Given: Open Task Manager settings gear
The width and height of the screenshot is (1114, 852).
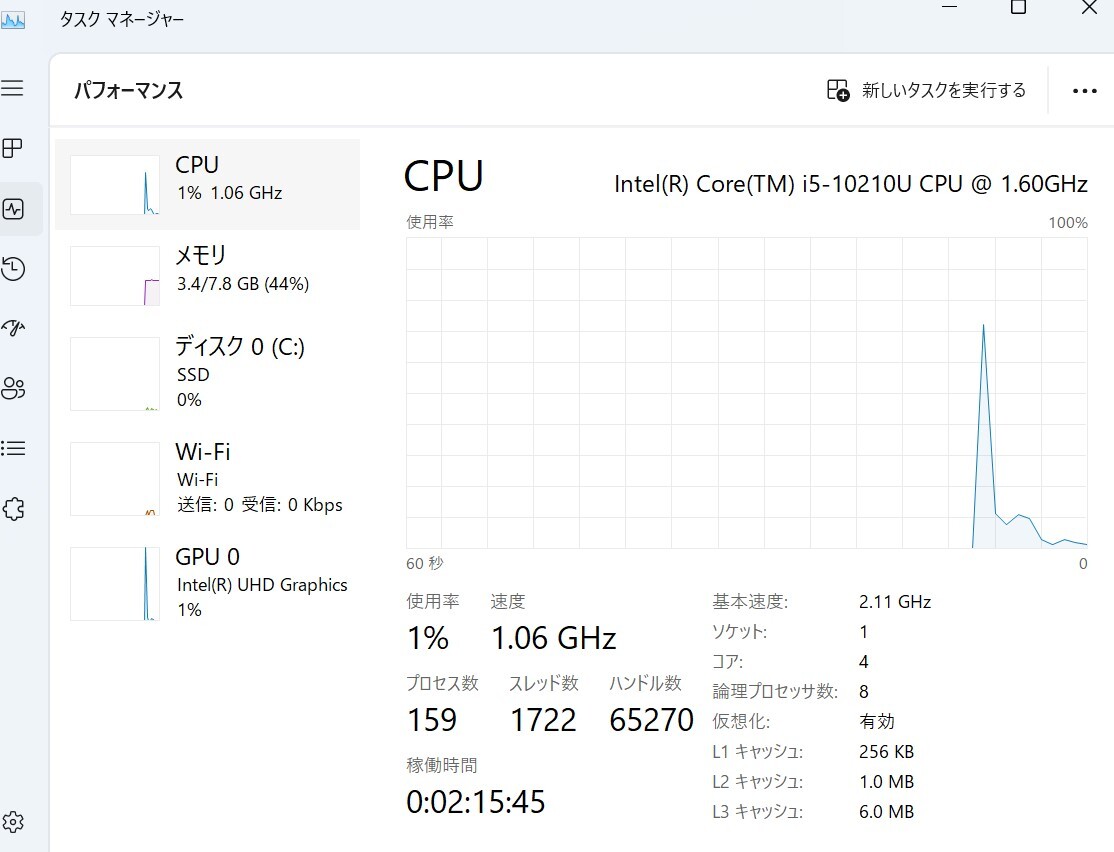Looking at the screenshot, I should (13, 823).
